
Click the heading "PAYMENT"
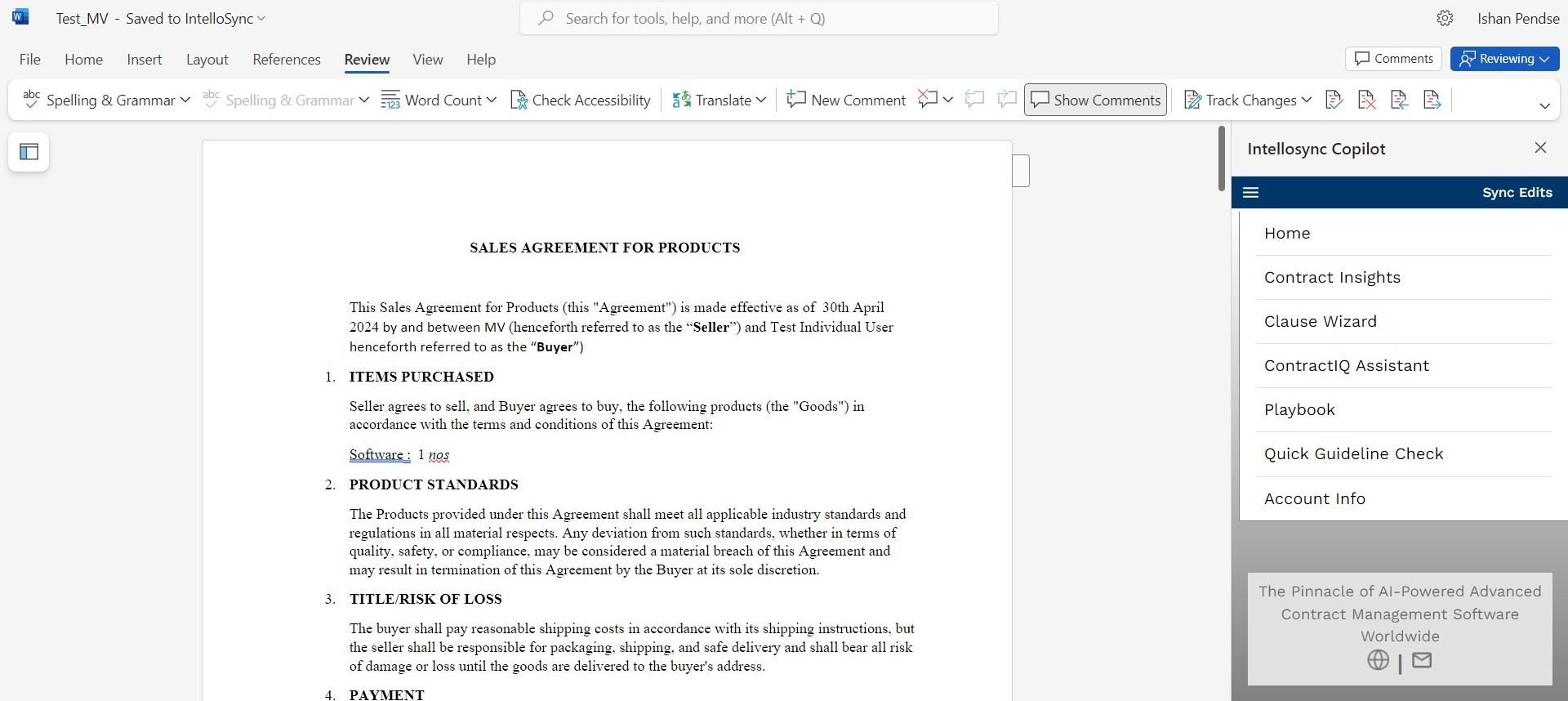tap(387, 694)
